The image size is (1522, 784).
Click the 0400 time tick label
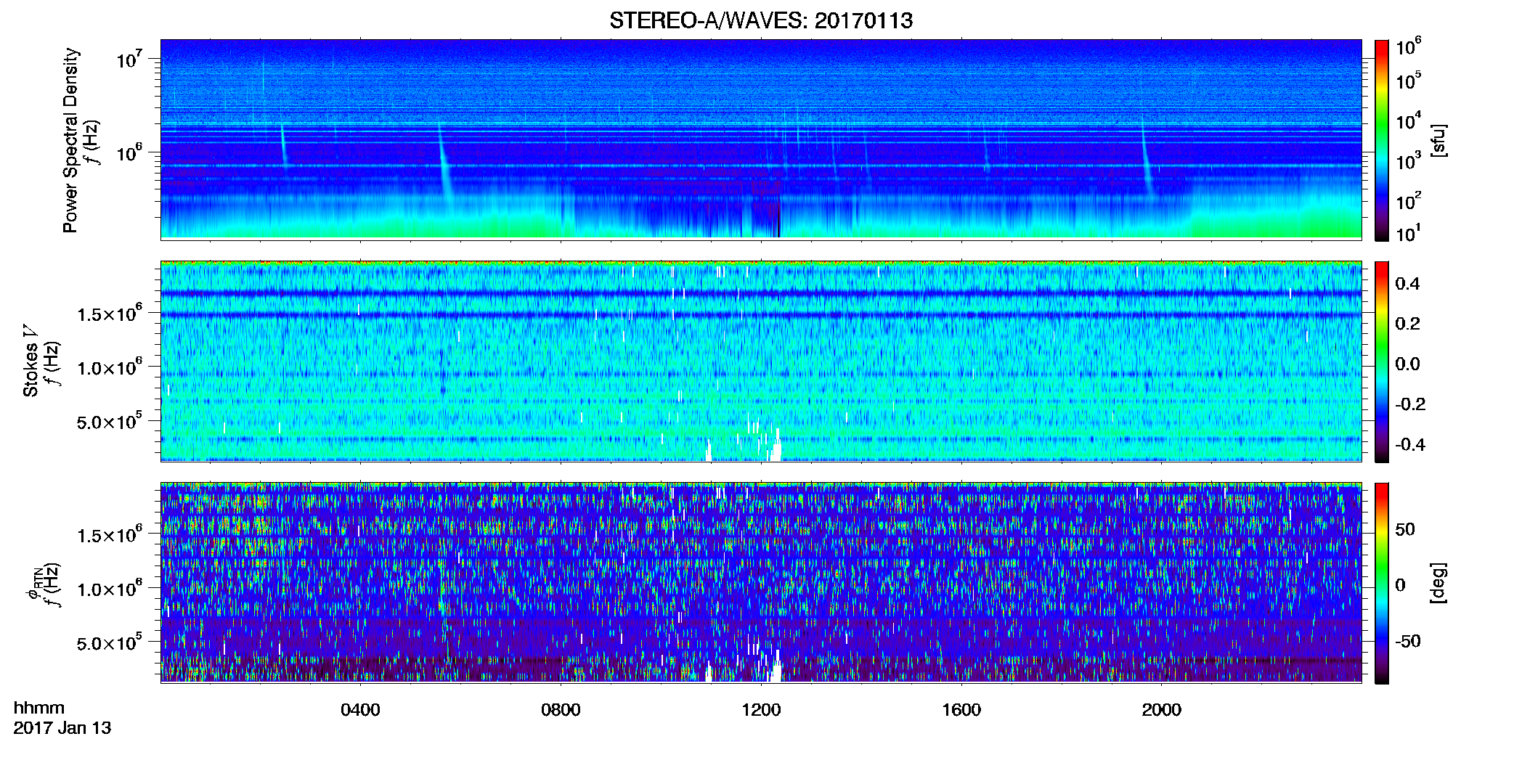click(x=360, y=710)
